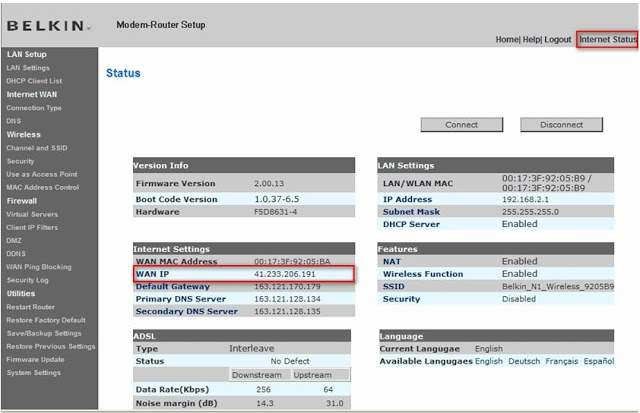The image size is (640, 413).
Task: Select Restart Router in Utilities
Action: (x=32, y=307)
